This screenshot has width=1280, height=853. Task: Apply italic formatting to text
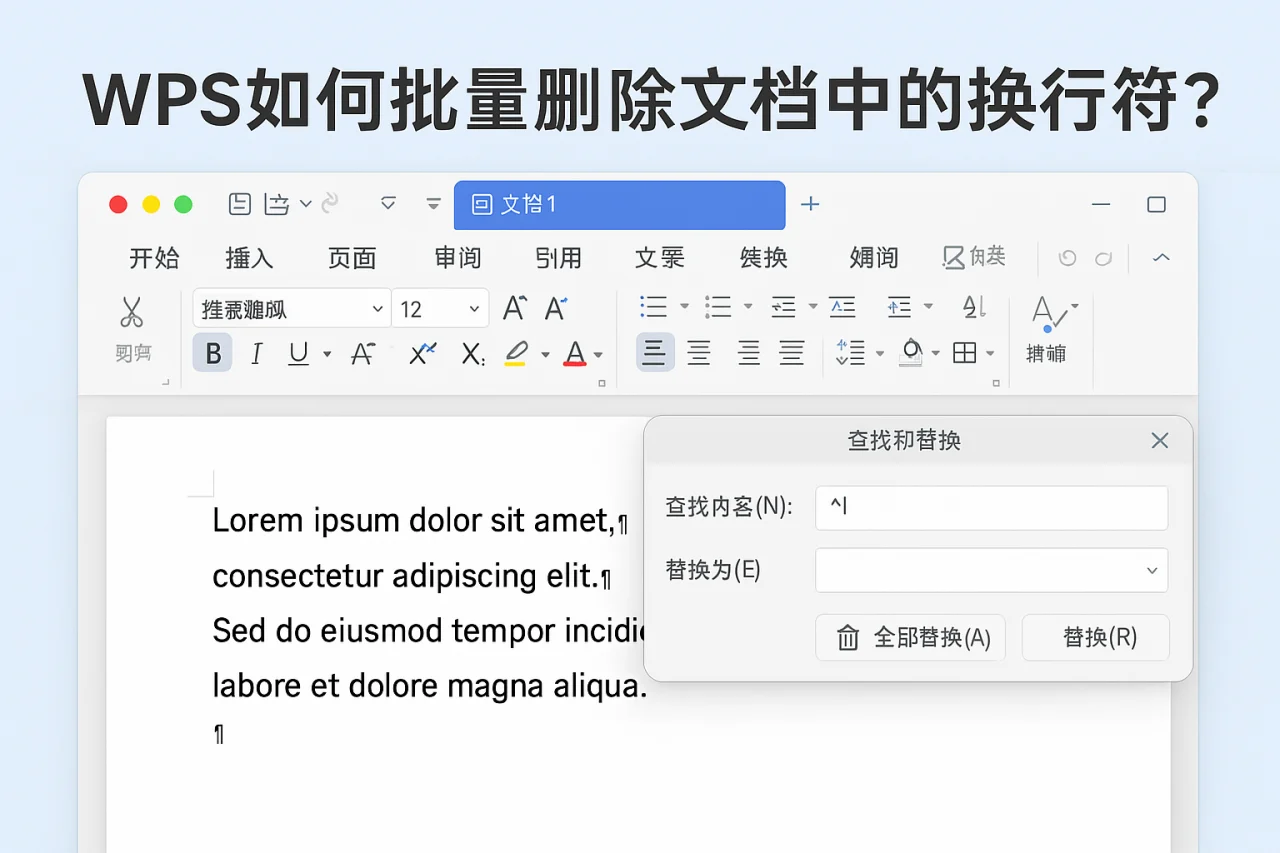pos(256,354)
